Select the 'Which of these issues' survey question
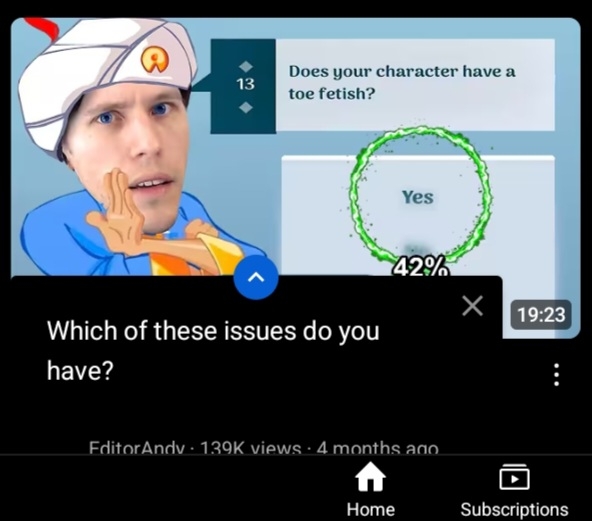 tap(213, 350)
